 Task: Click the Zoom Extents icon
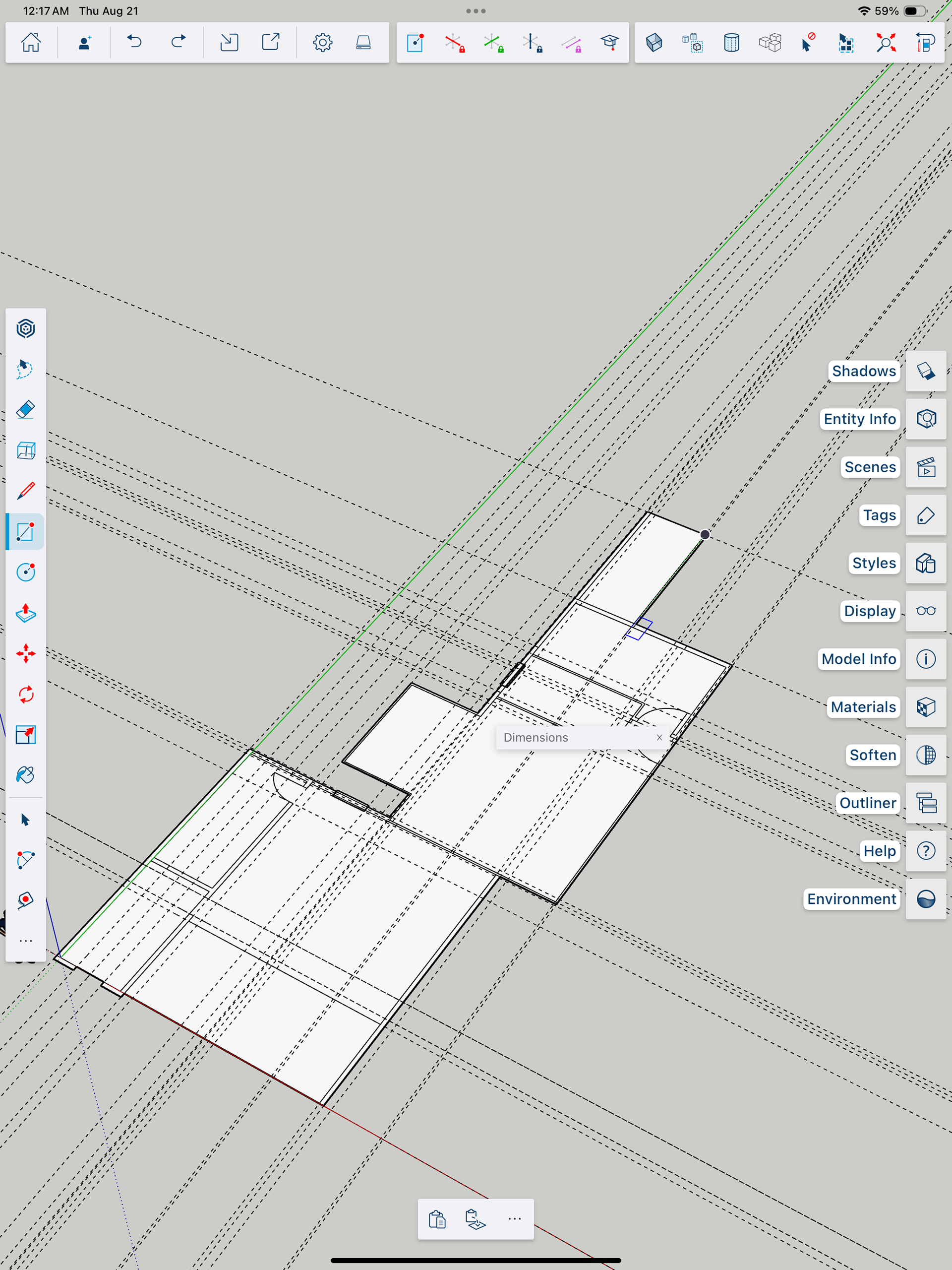[x=886, y=43]
